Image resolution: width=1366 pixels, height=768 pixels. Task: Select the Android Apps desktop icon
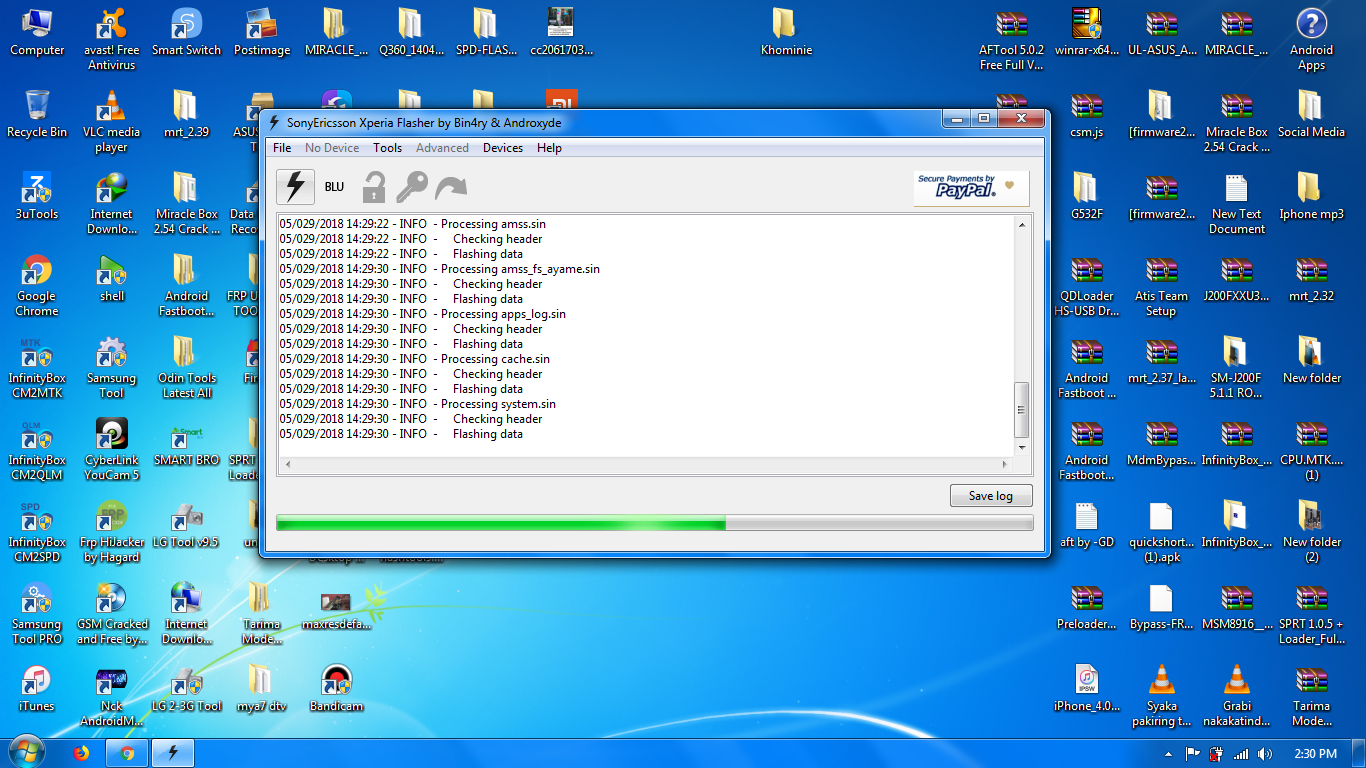(1312, 40)
